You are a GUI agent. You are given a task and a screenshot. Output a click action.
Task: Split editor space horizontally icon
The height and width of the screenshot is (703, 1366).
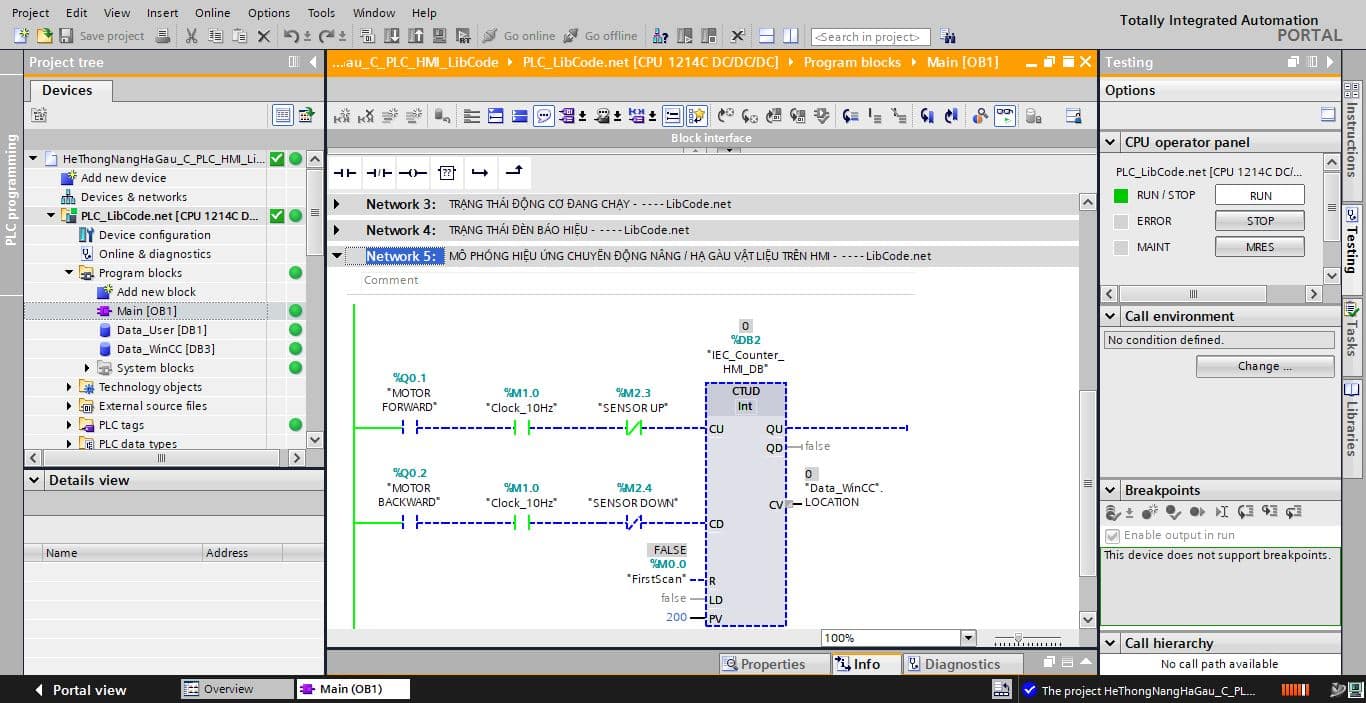pyautogui.click(x=767, y=36)
